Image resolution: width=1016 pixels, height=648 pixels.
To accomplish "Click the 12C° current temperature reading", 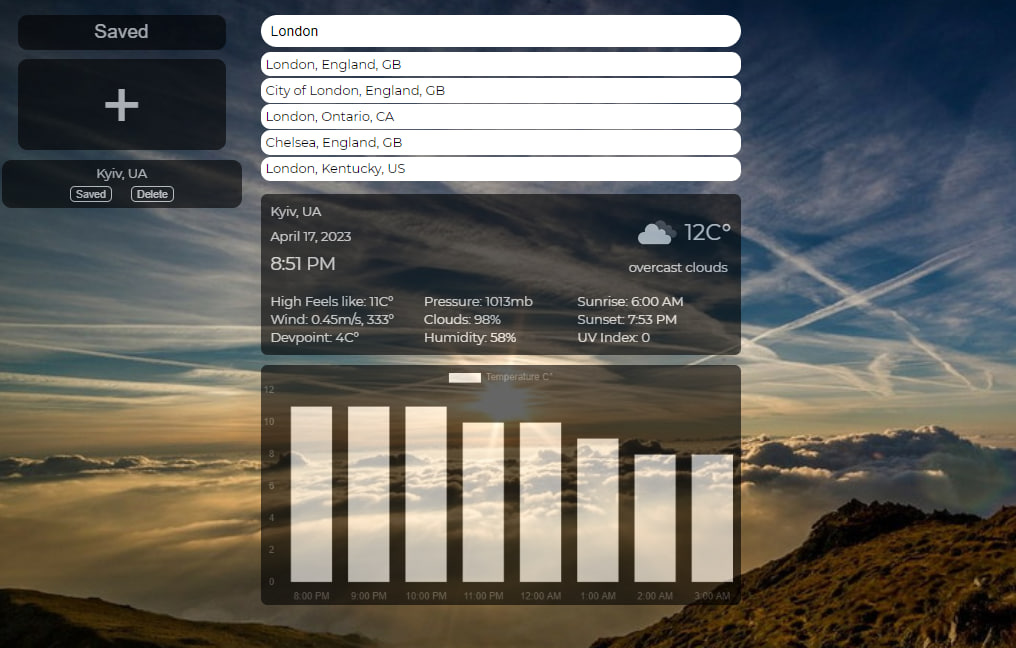I will click(708, 232).
